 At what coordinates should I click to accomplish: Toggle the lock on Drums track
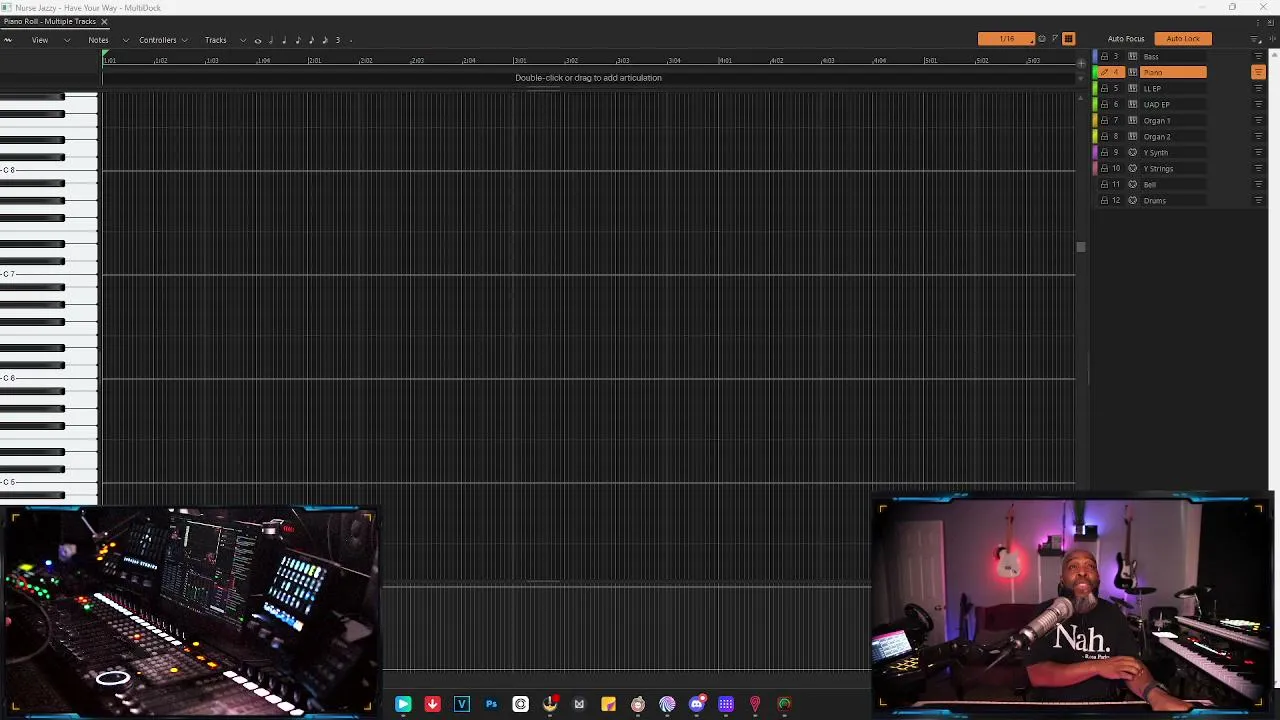[x=1104, y=200]
